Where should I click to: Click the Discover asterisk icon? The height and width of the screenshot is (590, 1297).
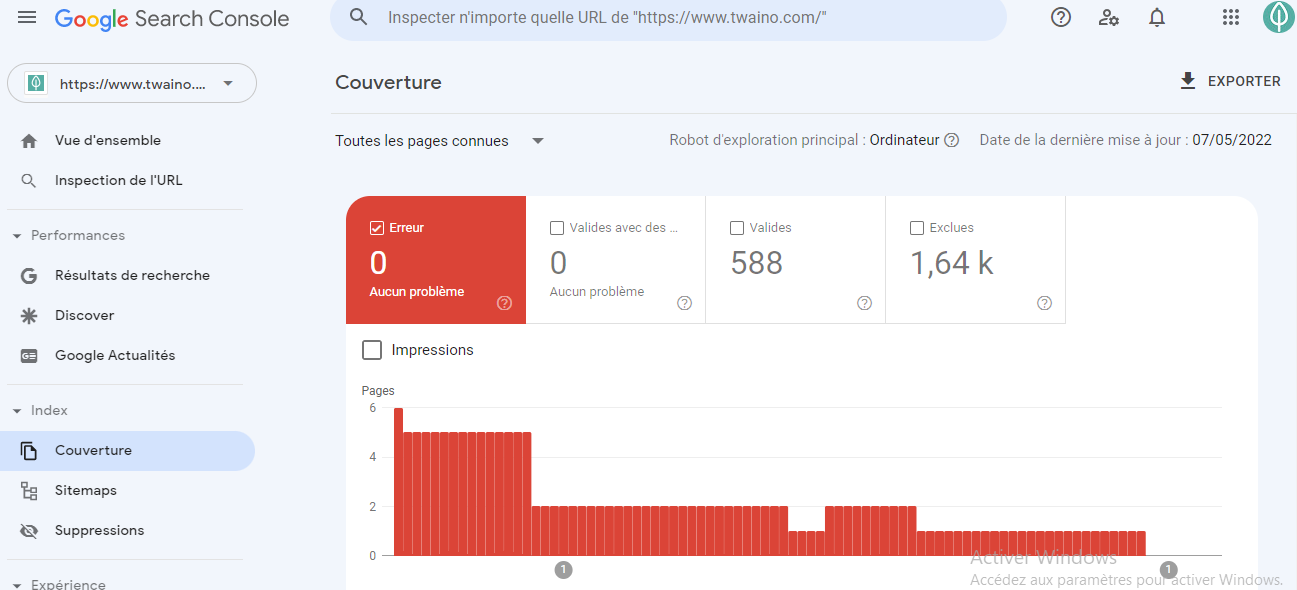pyautogui.click(x=29, y=316)
